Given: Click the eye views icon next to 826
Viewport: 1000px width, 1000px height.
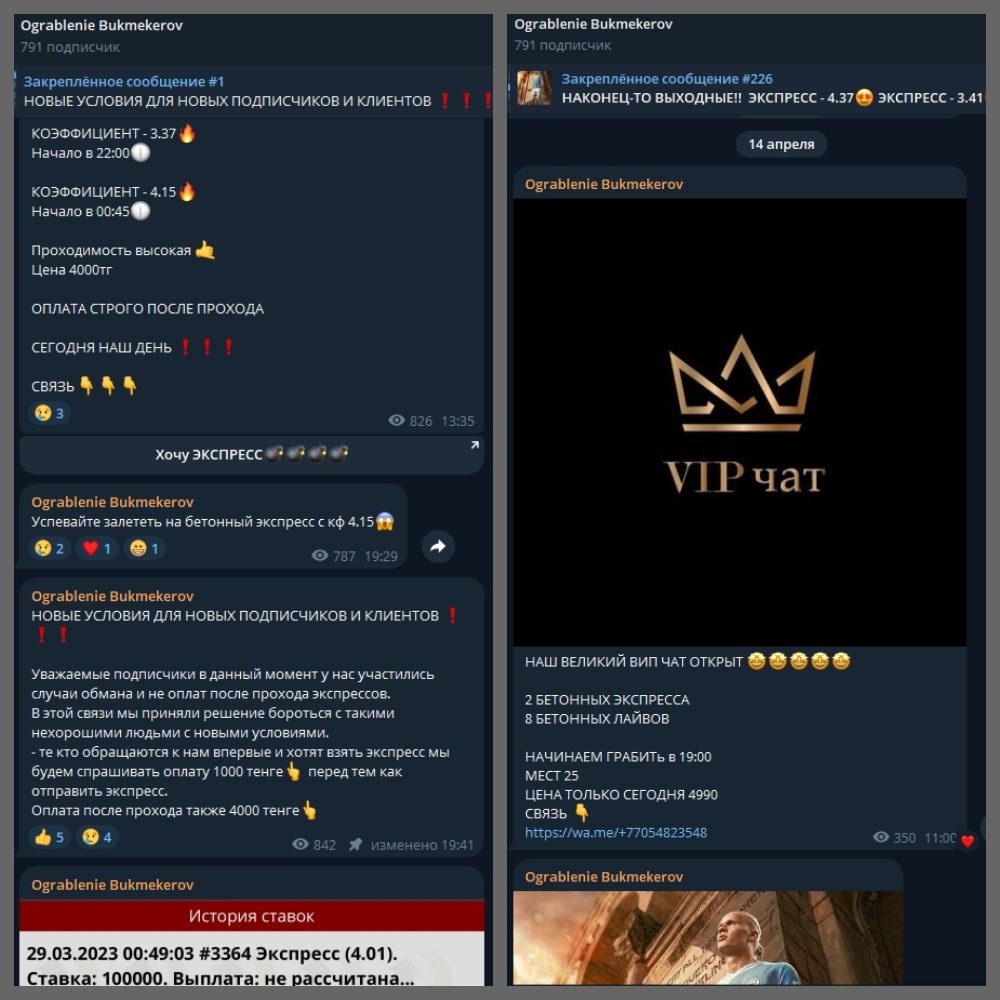Looking at the screenshot, I should [x=396, y=420].
